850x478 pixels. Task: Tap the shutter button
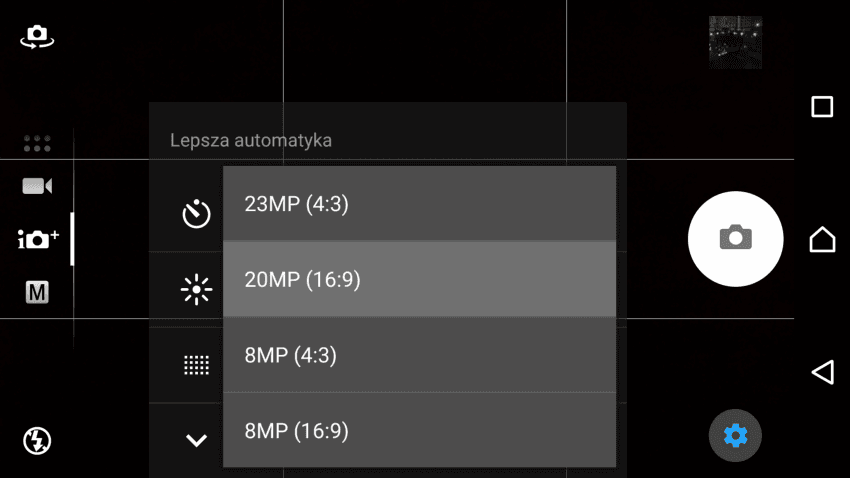tap(735, 238)
